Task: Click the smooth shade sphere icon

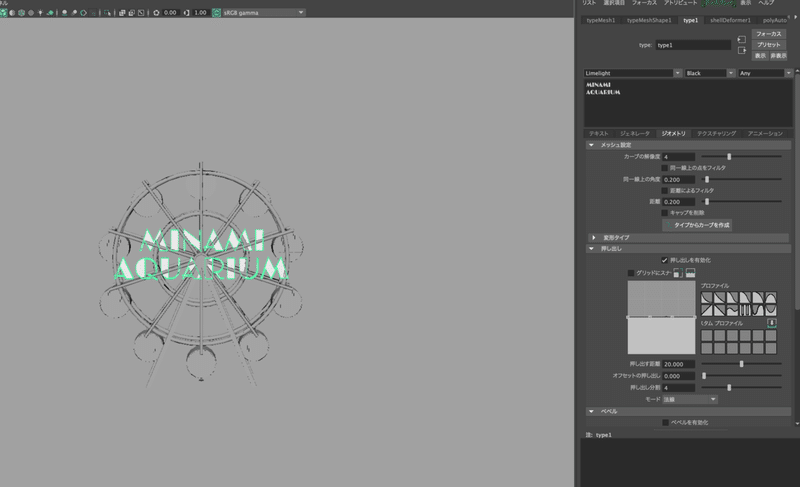Action: point(12,13)
